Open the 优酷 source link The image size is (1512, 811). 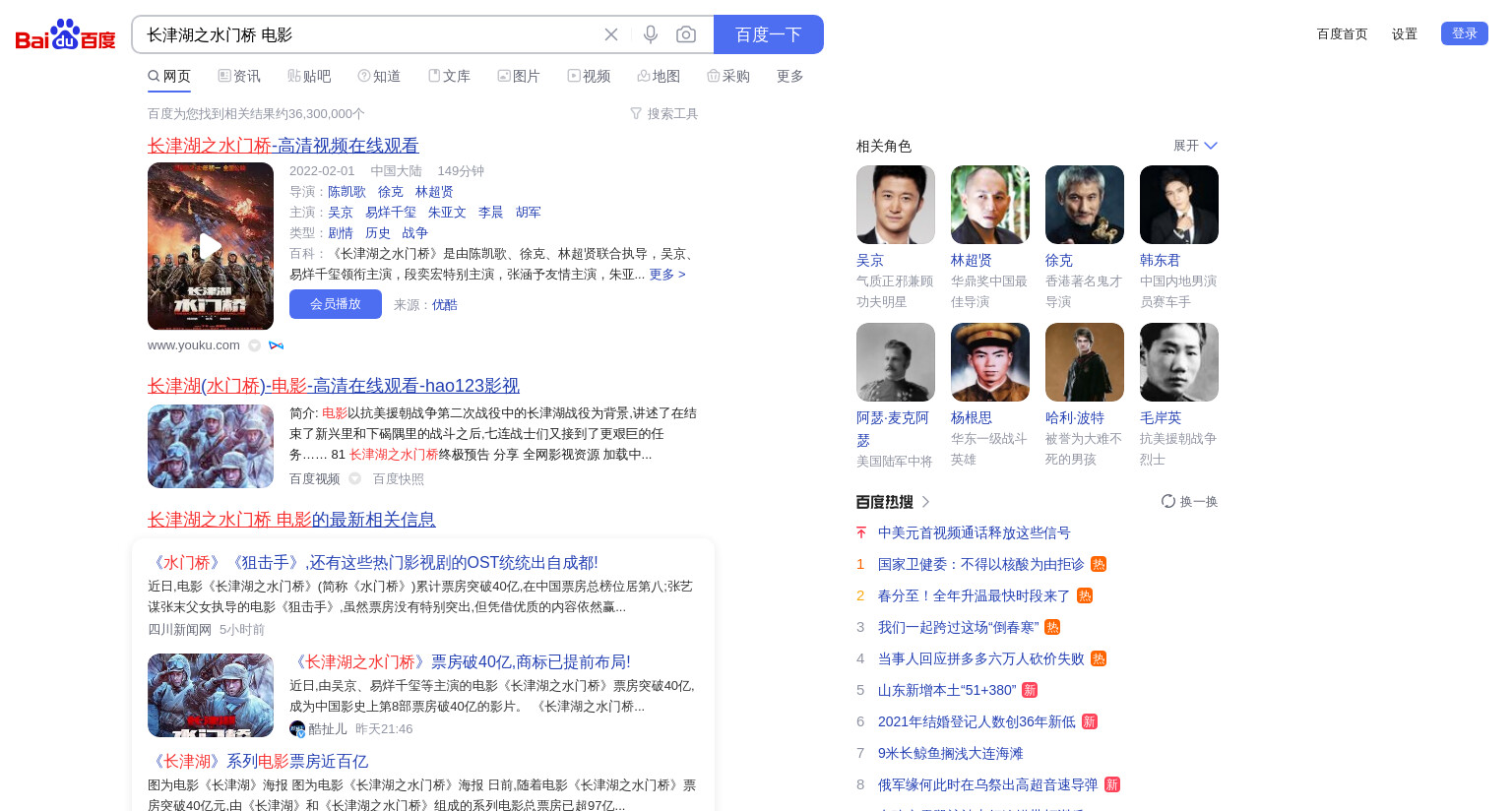coord(445,305)
